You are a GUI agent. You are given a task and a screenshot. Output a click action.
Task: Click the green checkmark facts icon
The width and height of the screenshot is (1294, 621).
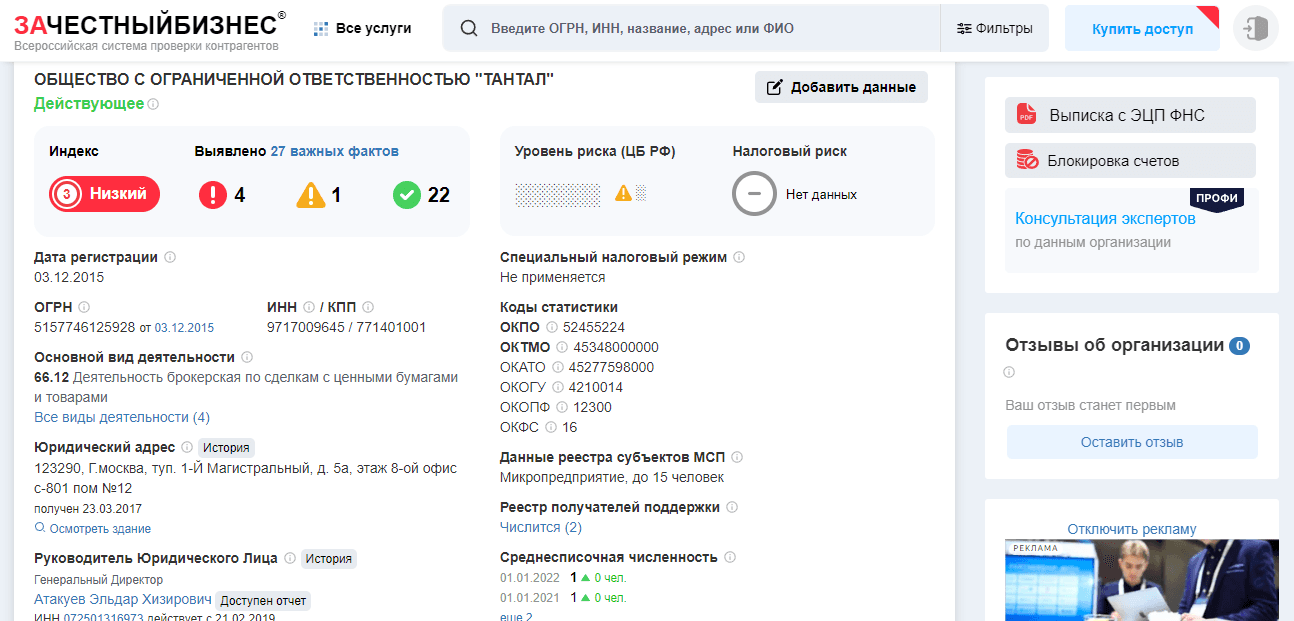point(407,195)
